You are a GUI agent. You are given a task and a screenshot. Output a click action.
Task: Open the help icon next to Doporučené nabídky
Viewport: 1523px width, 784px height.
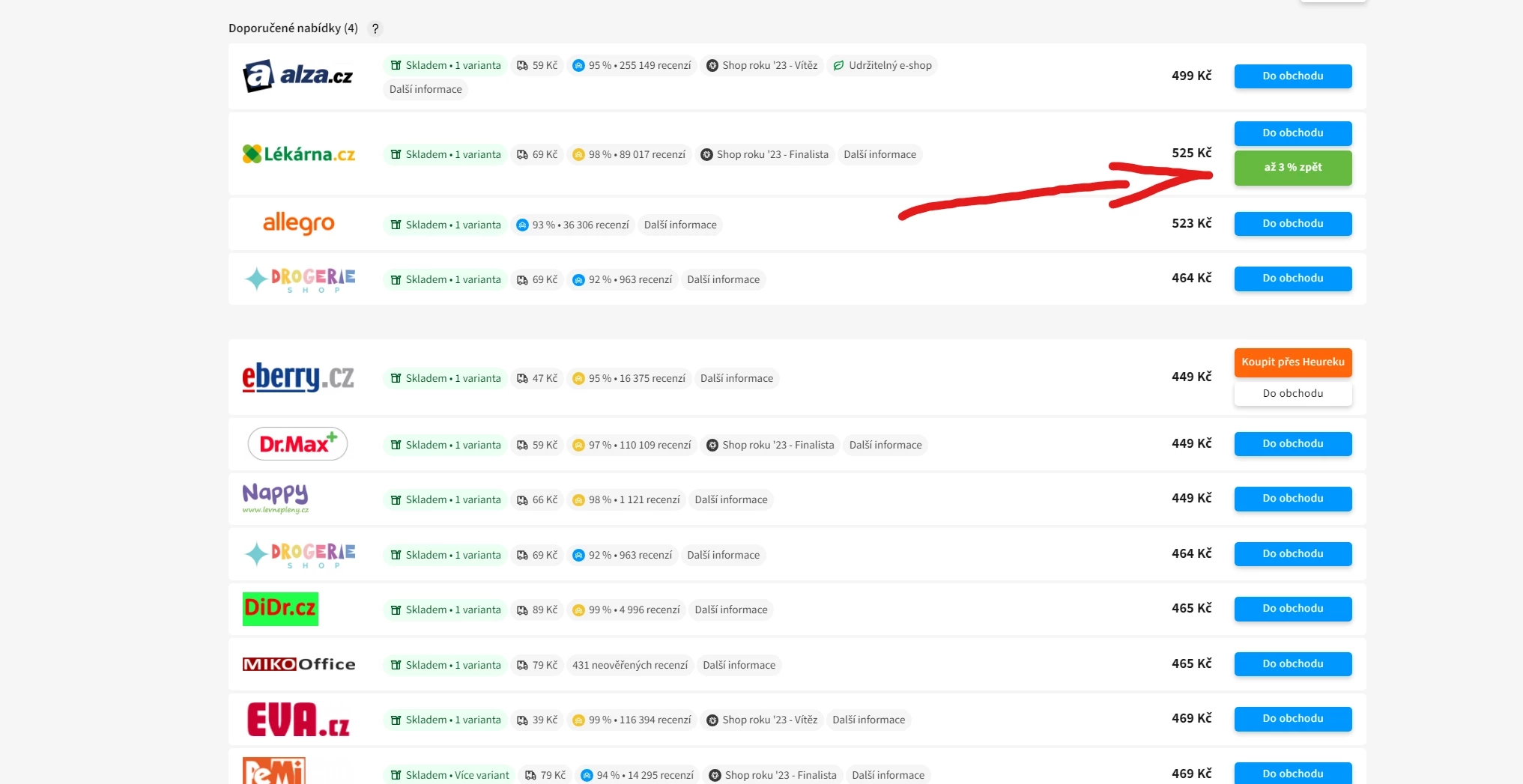(x=375, y=28)
